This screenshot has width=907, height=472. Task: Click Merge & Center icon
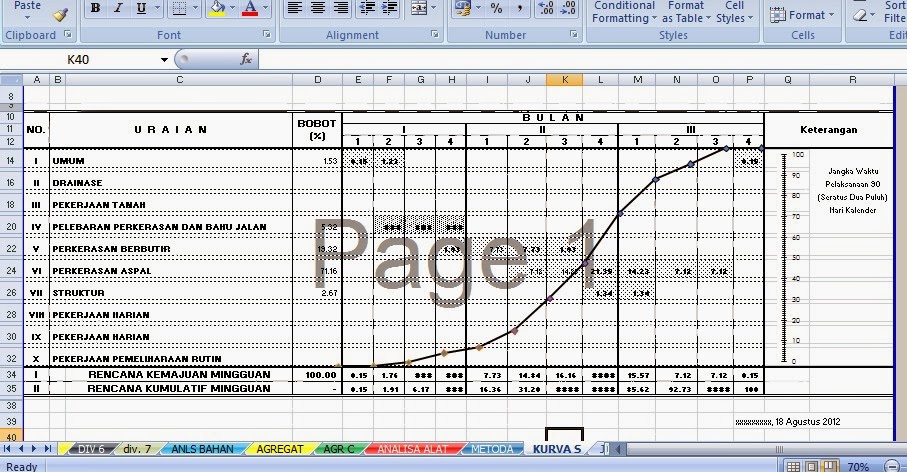418,8
